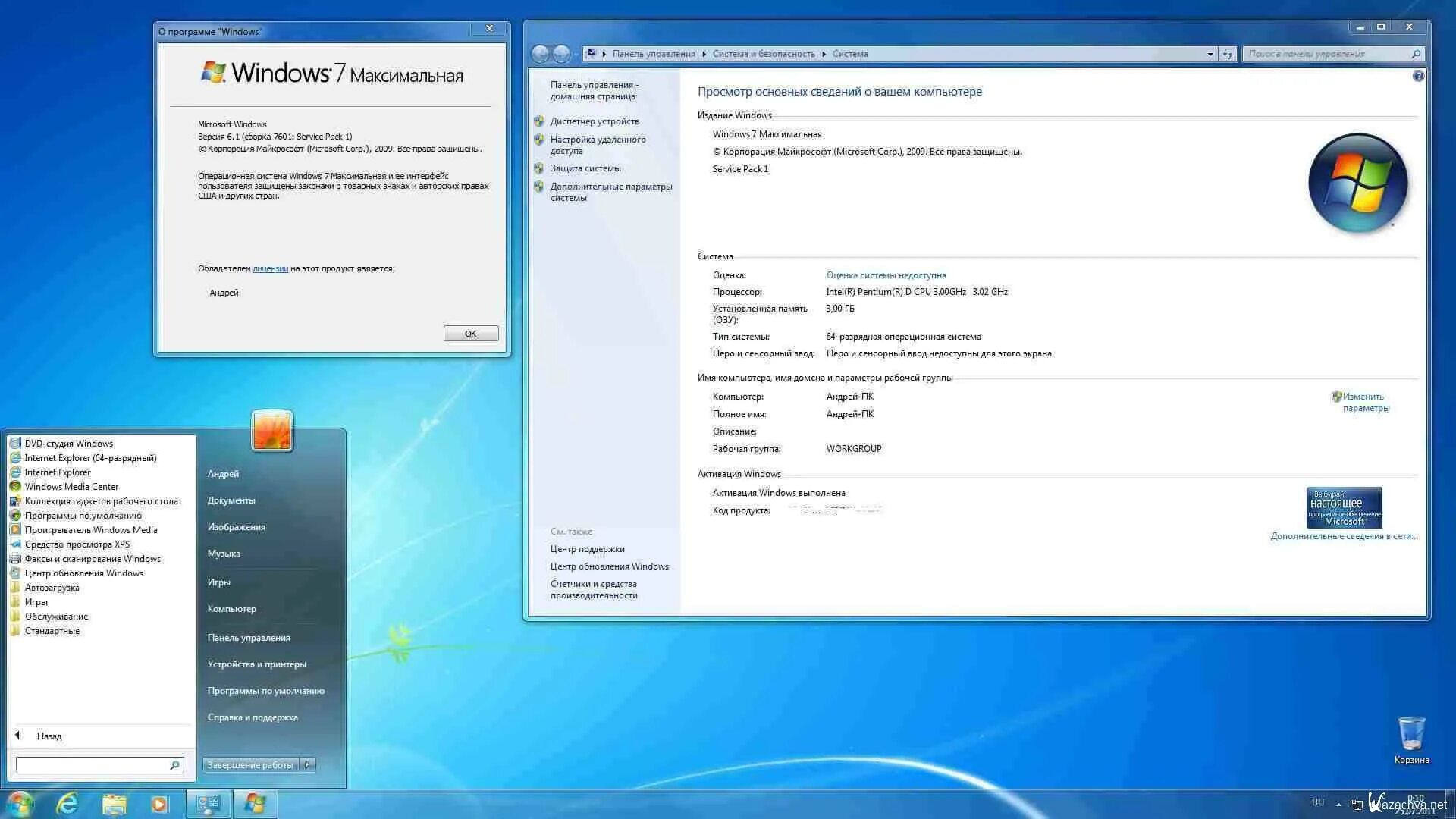This screenshot has height=819, width=1456.
Task: Click RU language indicator in tray
Action: tap(1318, 802)
